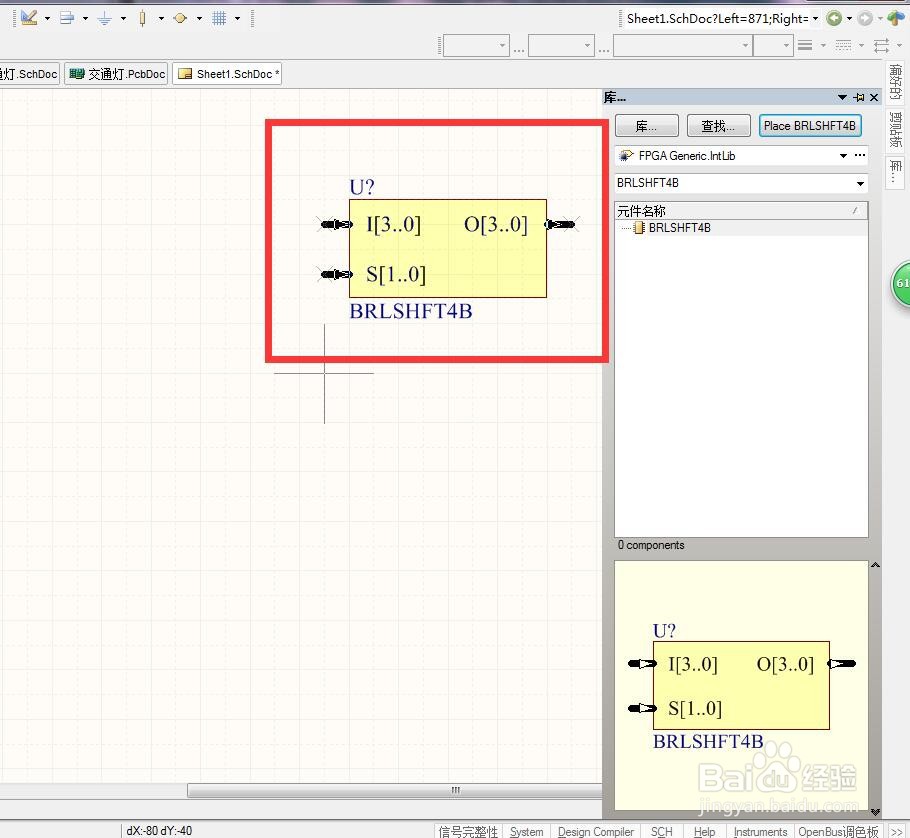Click the >> status bar expand button
The image size is (910, 838).
point(897,831)
